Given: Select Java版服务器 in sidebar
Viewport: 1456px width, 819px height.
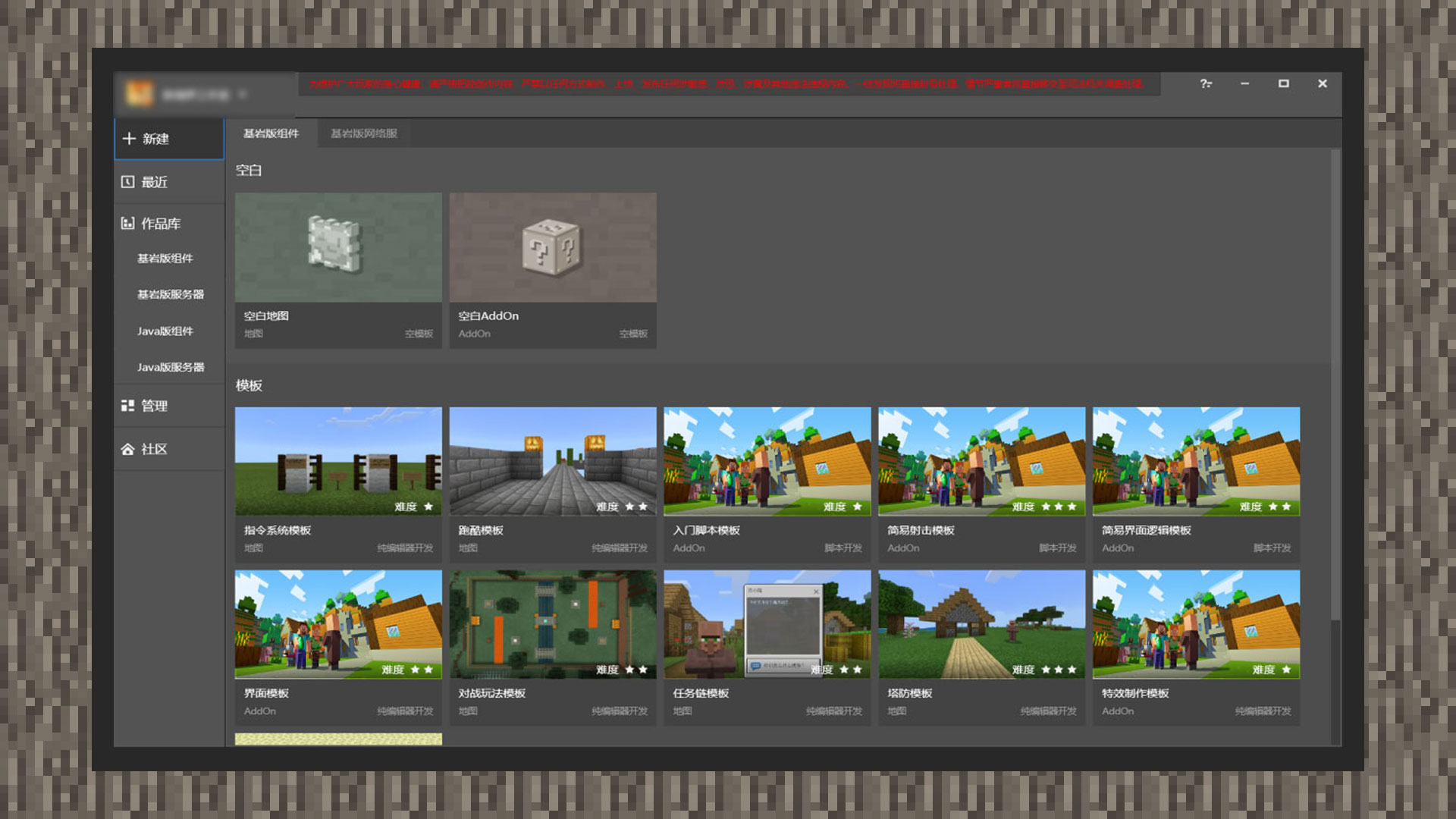Looking at the screenshot, I should [170, 367].
